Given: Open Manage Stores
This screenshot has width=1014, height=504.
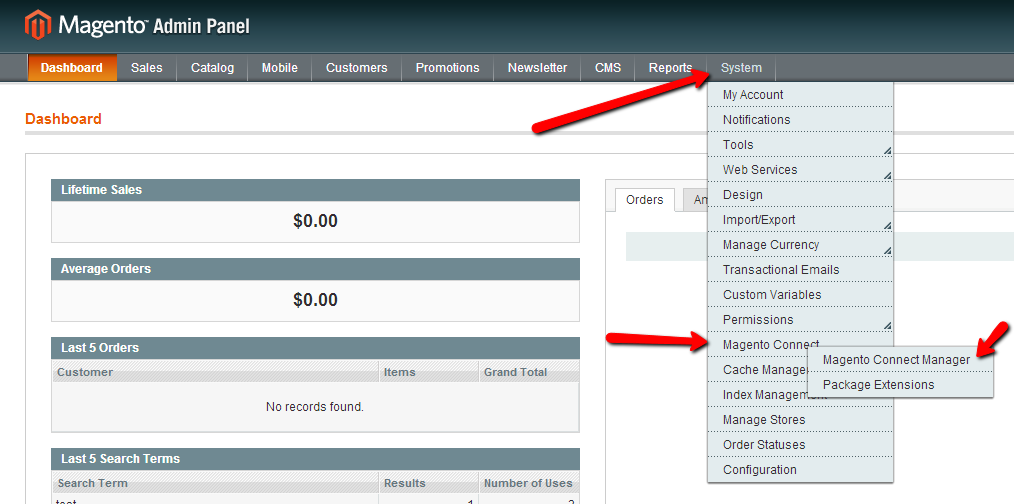Looking at the screenshot, I should (801, 420).
